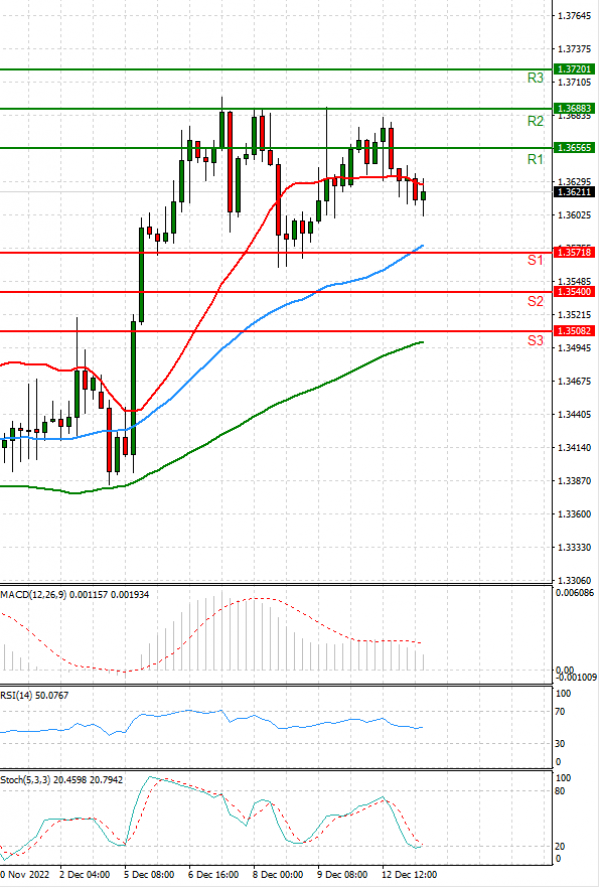Select the S3 support label
600x888 pixels.
click(535, 340)
